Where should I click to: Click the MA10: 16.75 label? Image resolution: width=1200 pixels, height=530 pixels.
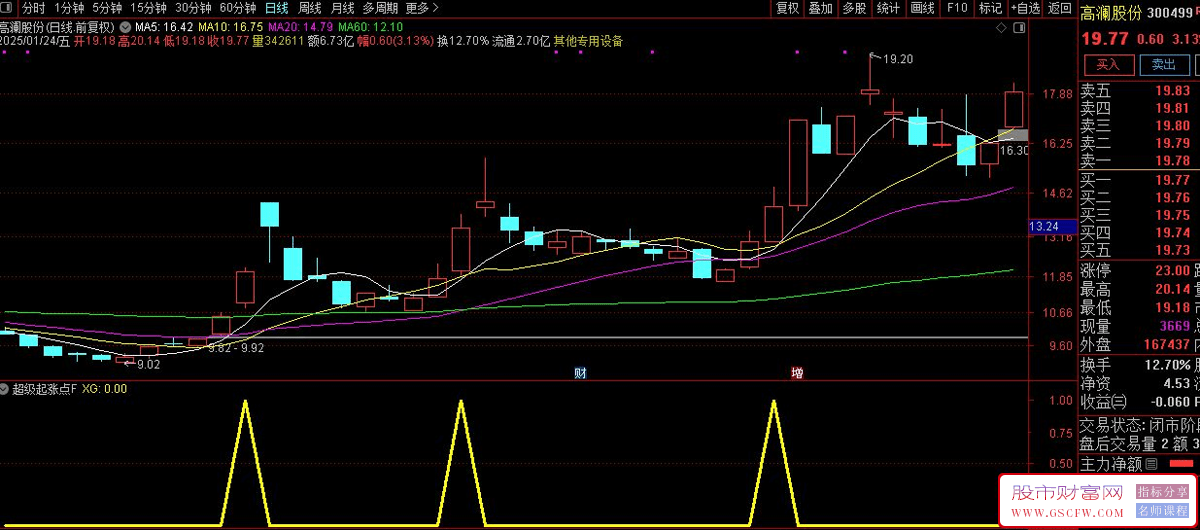231,26
